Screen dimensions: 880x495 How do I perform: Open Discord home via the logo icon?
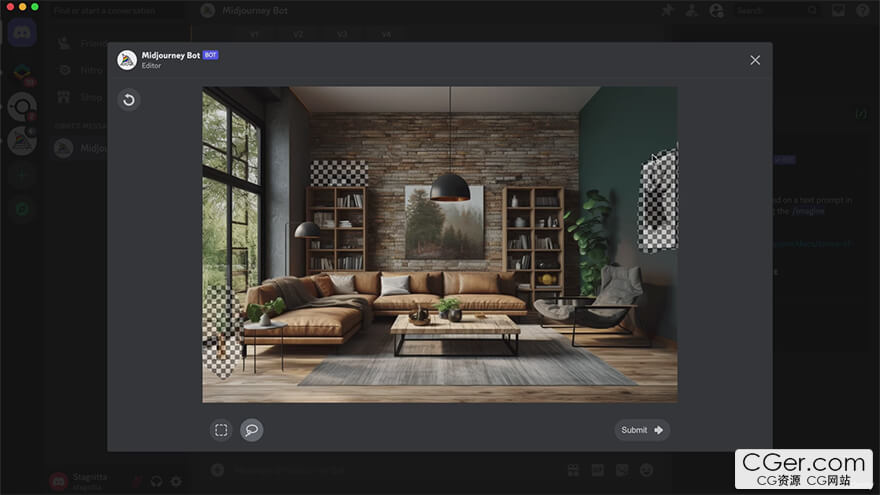tap(22, 32)
